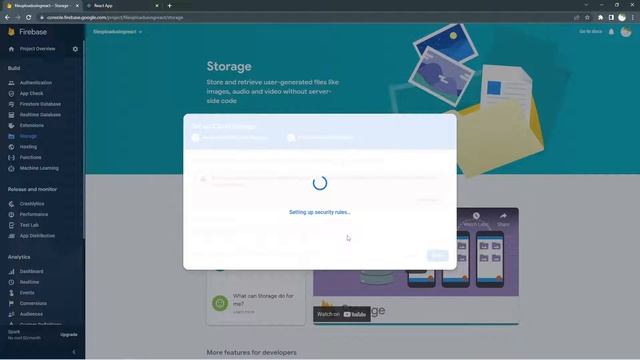Viewport: 640px width, 360px height.
Task: Close the React App tab
Action: (157, 6)
